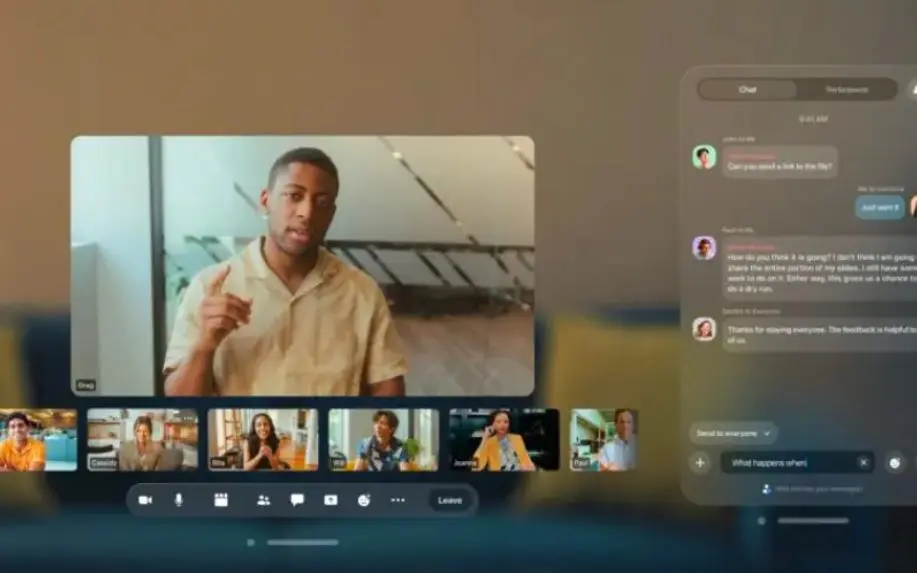This screenshot has width=917, height=573.
Task: Expand the Send to everyone dropdown
Action: click(x=733, y=433)
